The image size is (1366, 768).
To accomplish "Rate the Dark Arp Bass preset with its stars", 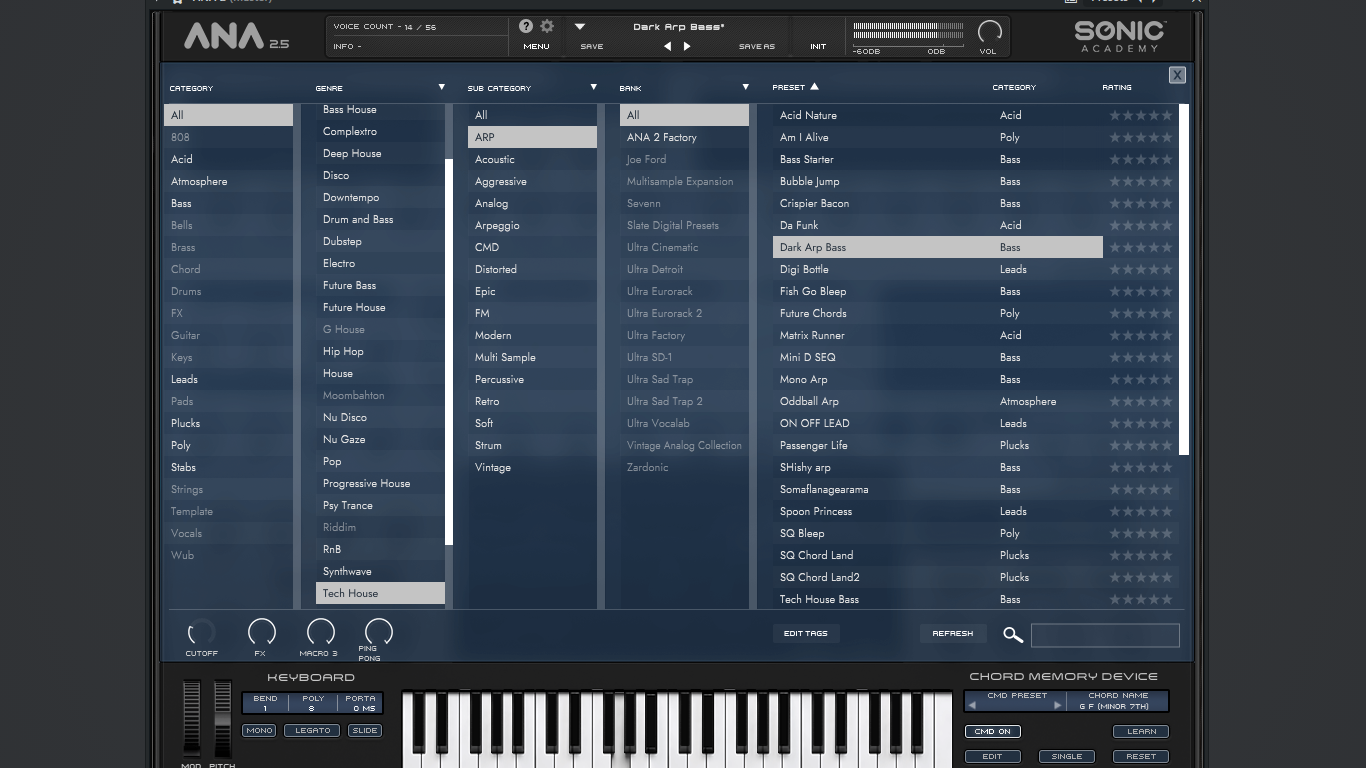I will (1140, 247).
